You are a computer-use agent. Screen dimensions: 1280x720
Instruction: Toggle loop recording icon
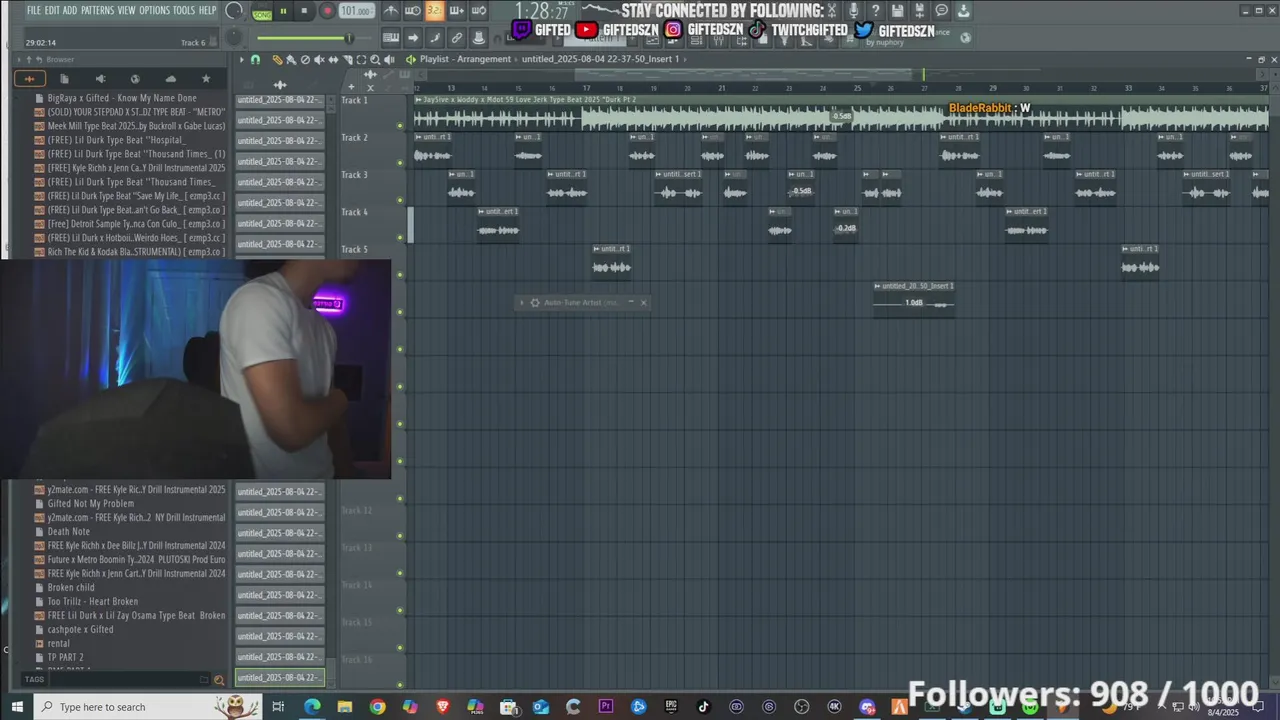point(478,11)
